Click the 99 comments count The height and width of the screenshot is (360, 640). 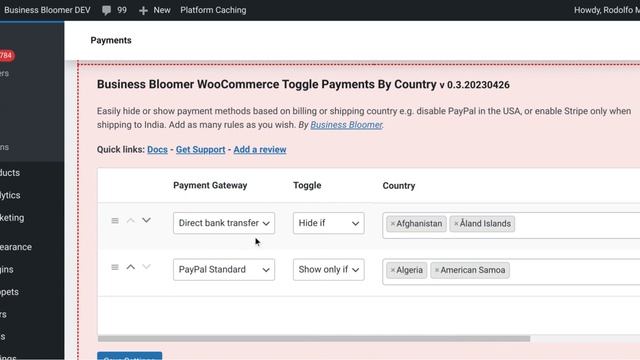pyautogui.click(x=122, y=10)
